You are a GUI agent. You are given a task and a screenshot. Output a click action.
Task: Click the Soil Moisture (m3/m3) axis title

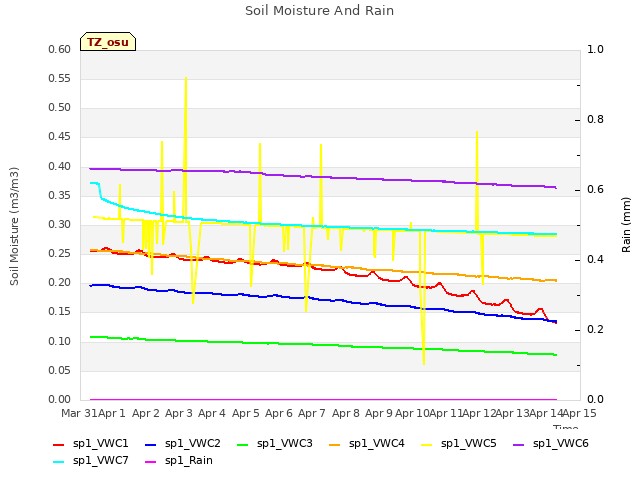point(14,226)
